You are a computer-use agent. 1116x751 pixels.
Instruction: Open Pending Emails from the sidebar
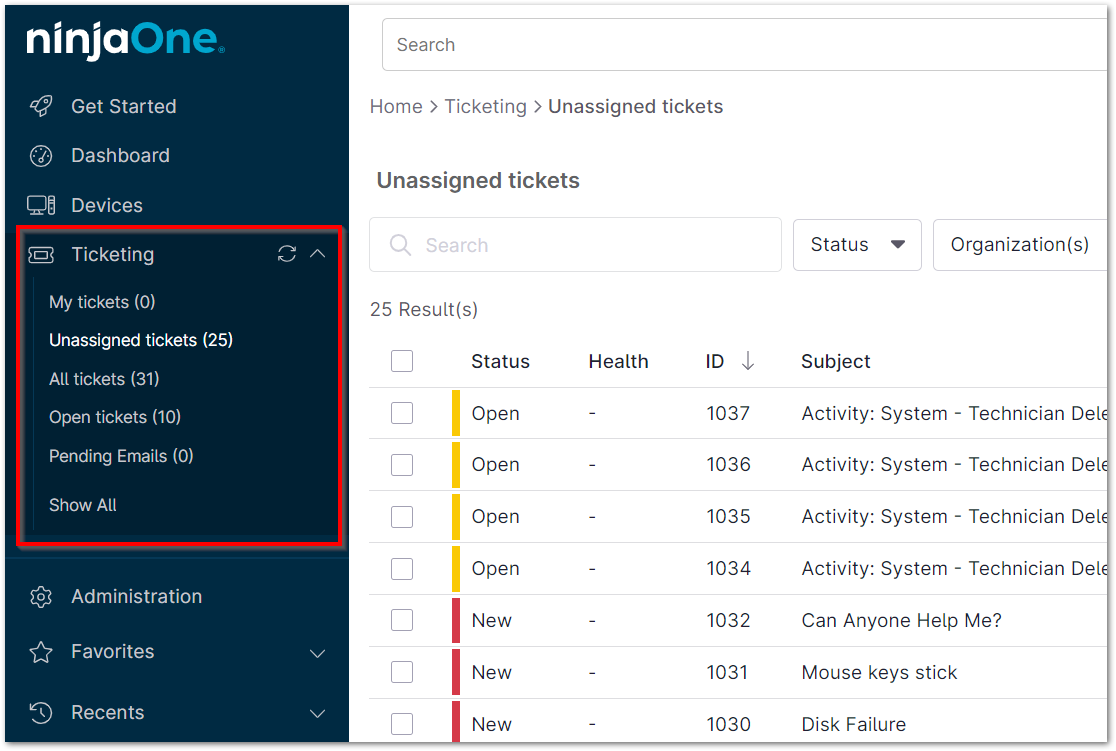(x=120, y=456)
